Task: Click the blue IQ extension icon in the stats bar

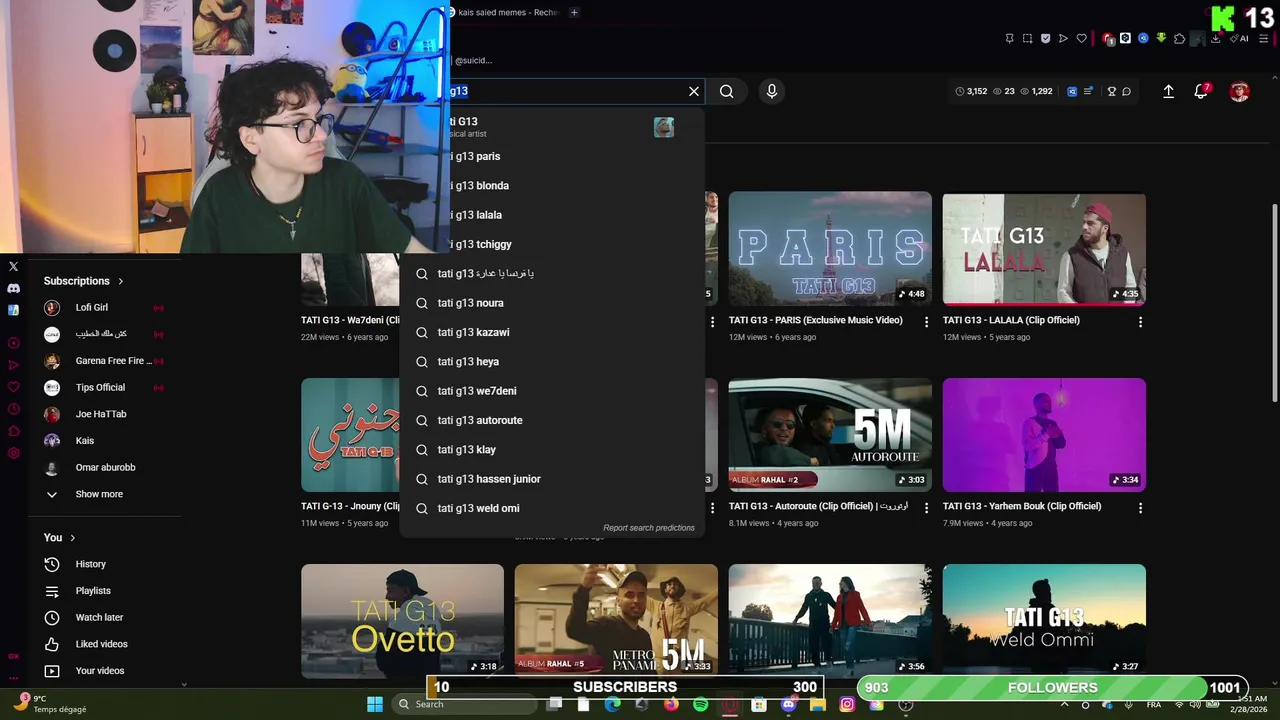Action: [1072, 91]
